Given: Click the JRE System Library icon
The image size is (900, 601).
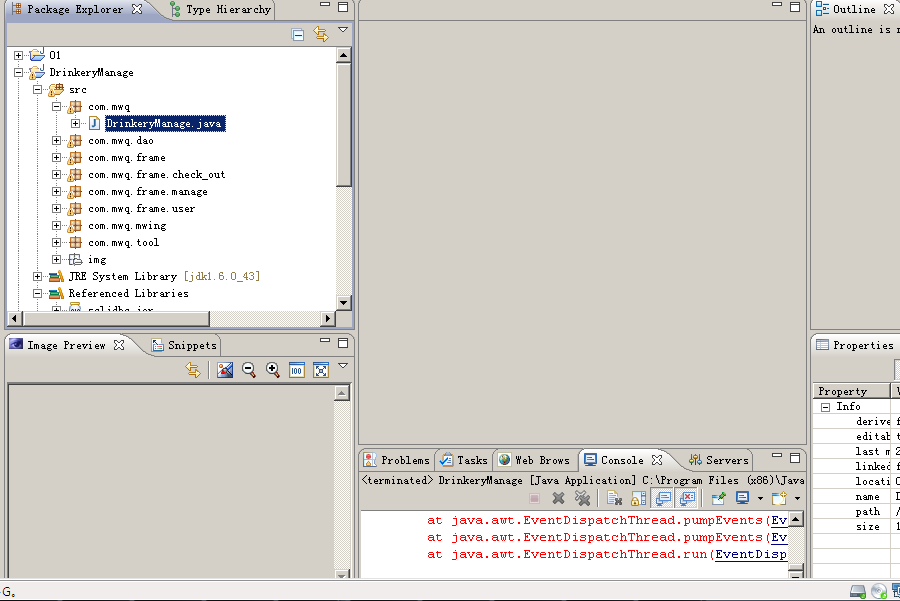Looking at the screenshot, I should click(x=56, y=277).
